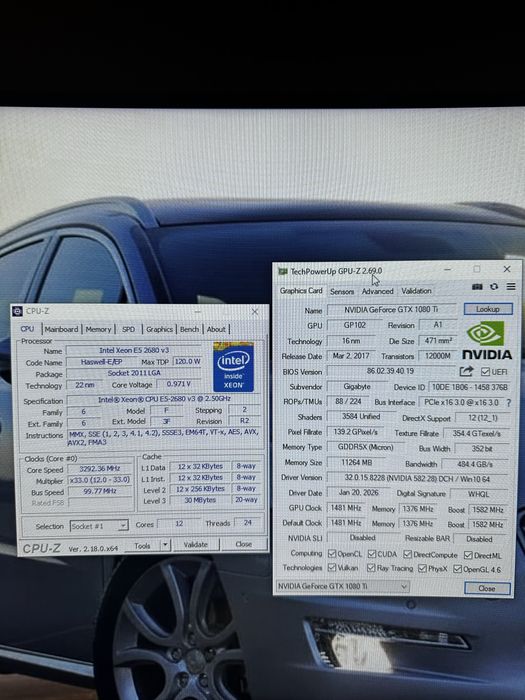Toggle the Vulkan checkbox
525x700 pixels.
332,568
